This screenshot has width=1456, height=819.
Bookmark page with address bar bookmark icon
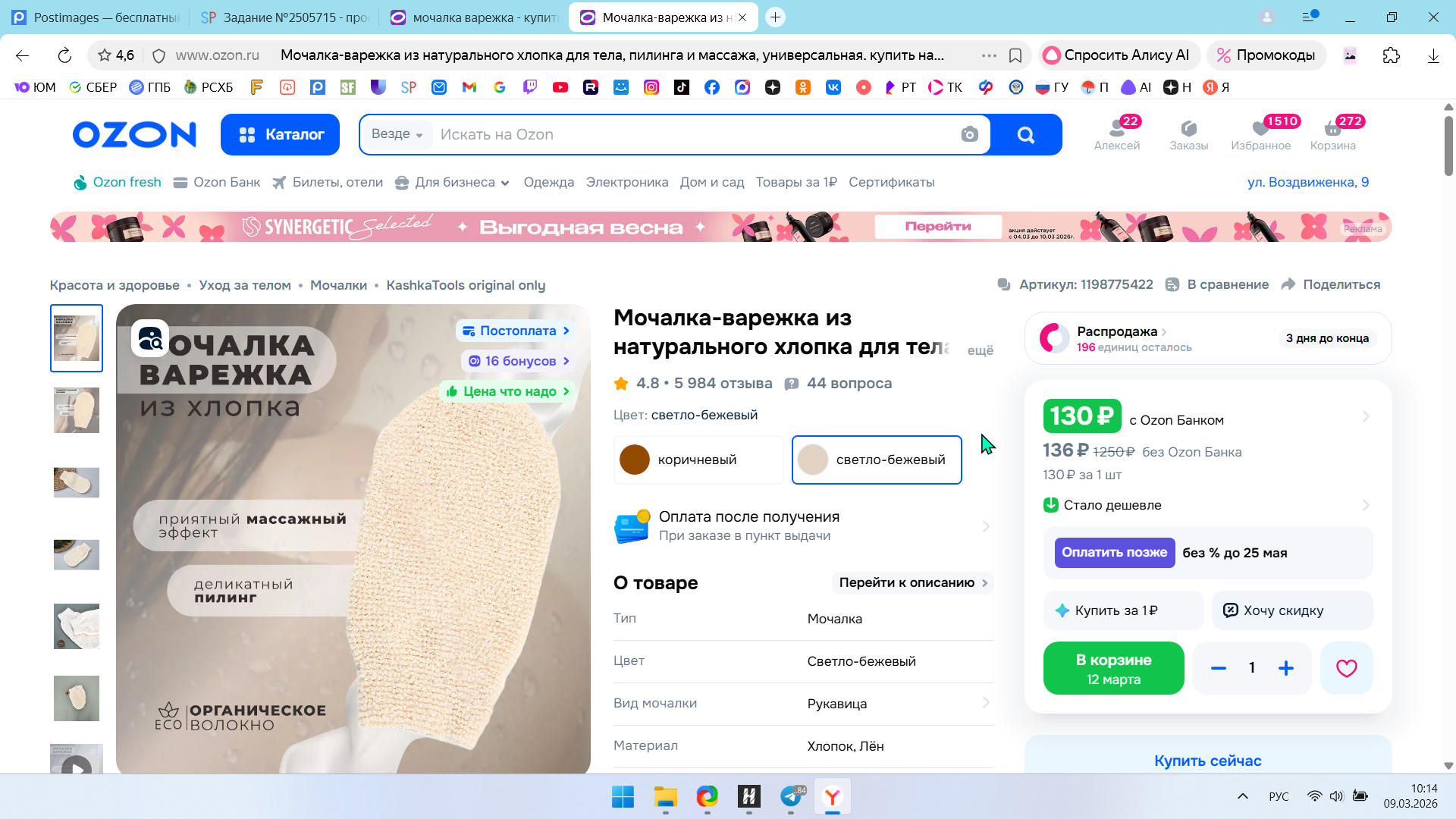click(1015, 55)
